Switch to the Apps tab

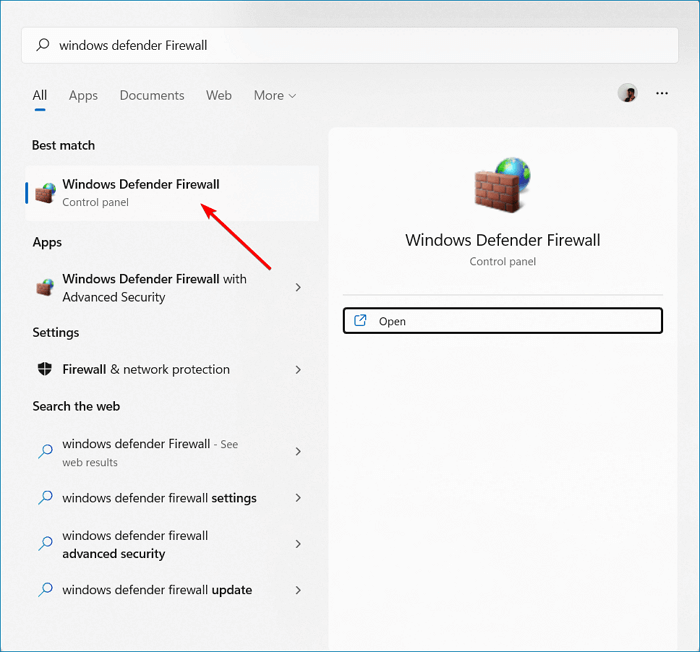point(83,96)
